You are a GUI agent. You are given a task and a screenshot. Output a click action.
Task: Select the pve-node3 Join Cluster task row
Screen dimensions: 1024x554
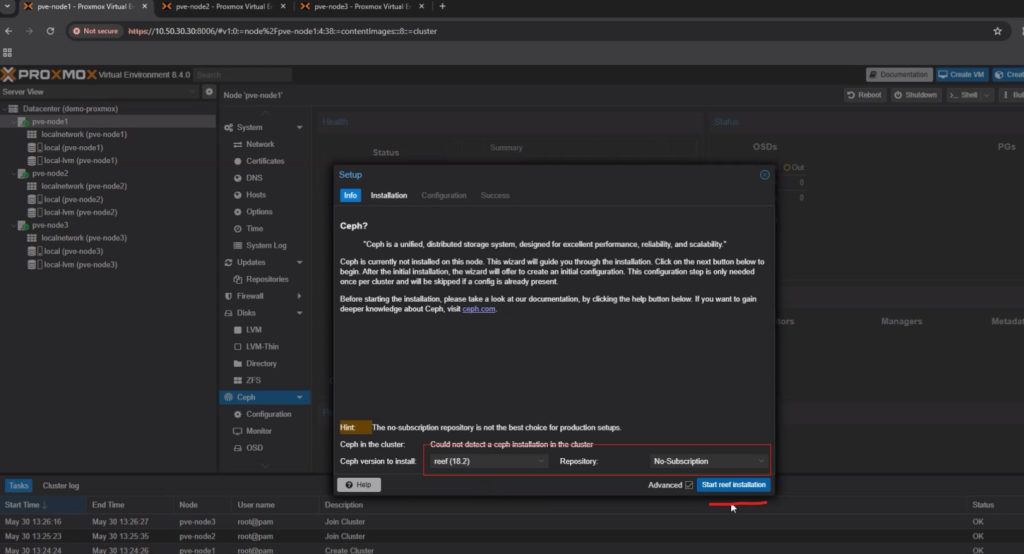[512, 522]
